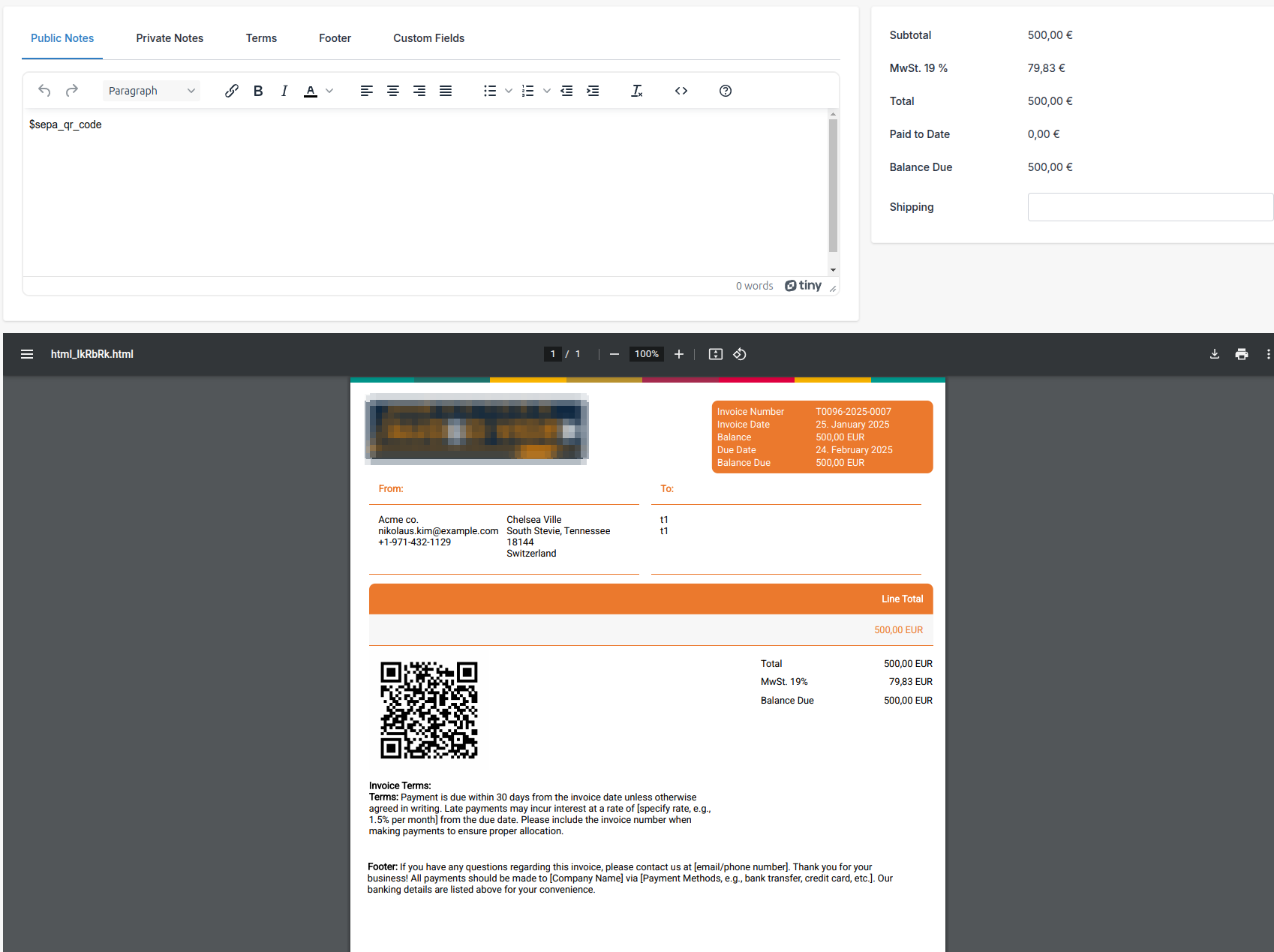The image size is (1274, 952).
Task: Click the insert link icon
Action: coord(232,91)
